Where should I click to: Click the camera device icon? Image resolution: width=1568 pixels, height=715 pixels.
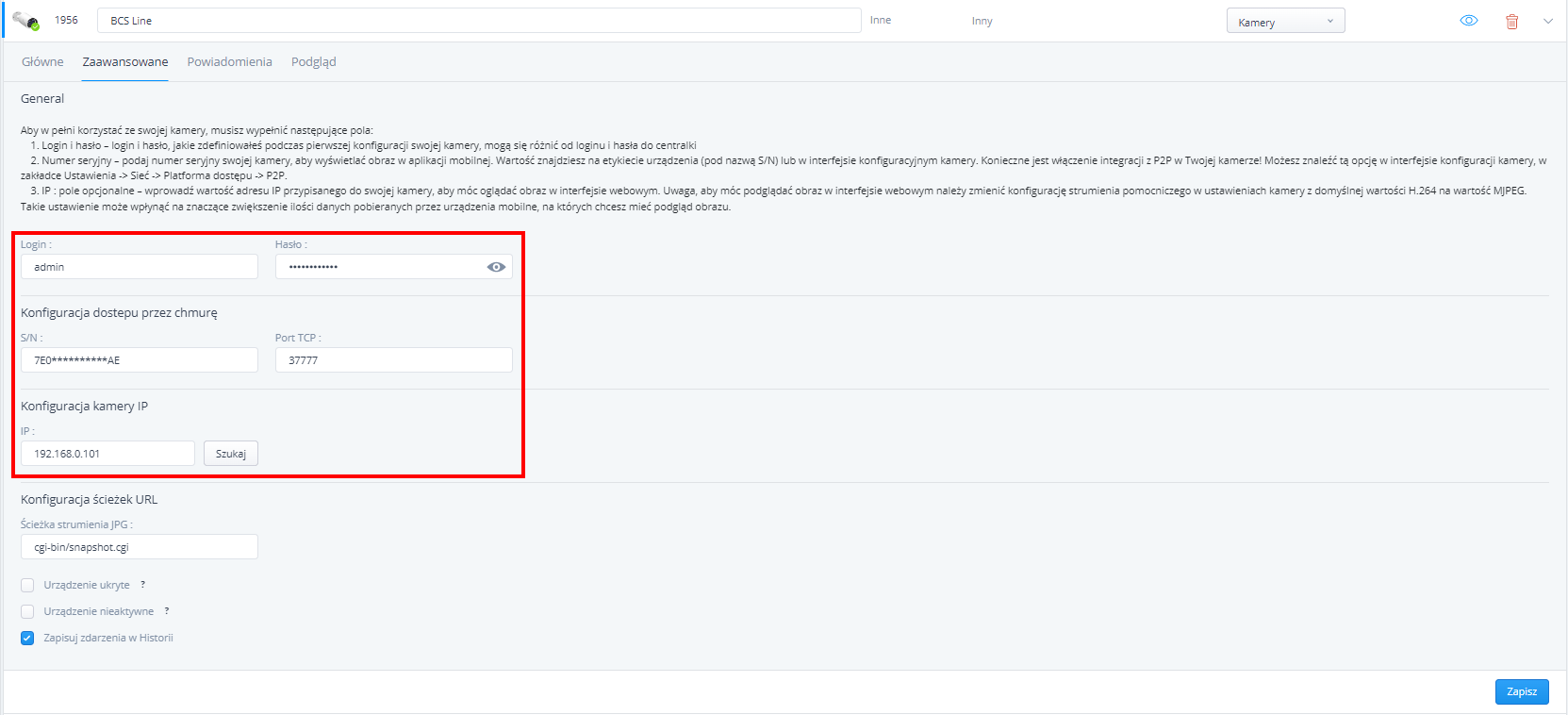point(25,20)
